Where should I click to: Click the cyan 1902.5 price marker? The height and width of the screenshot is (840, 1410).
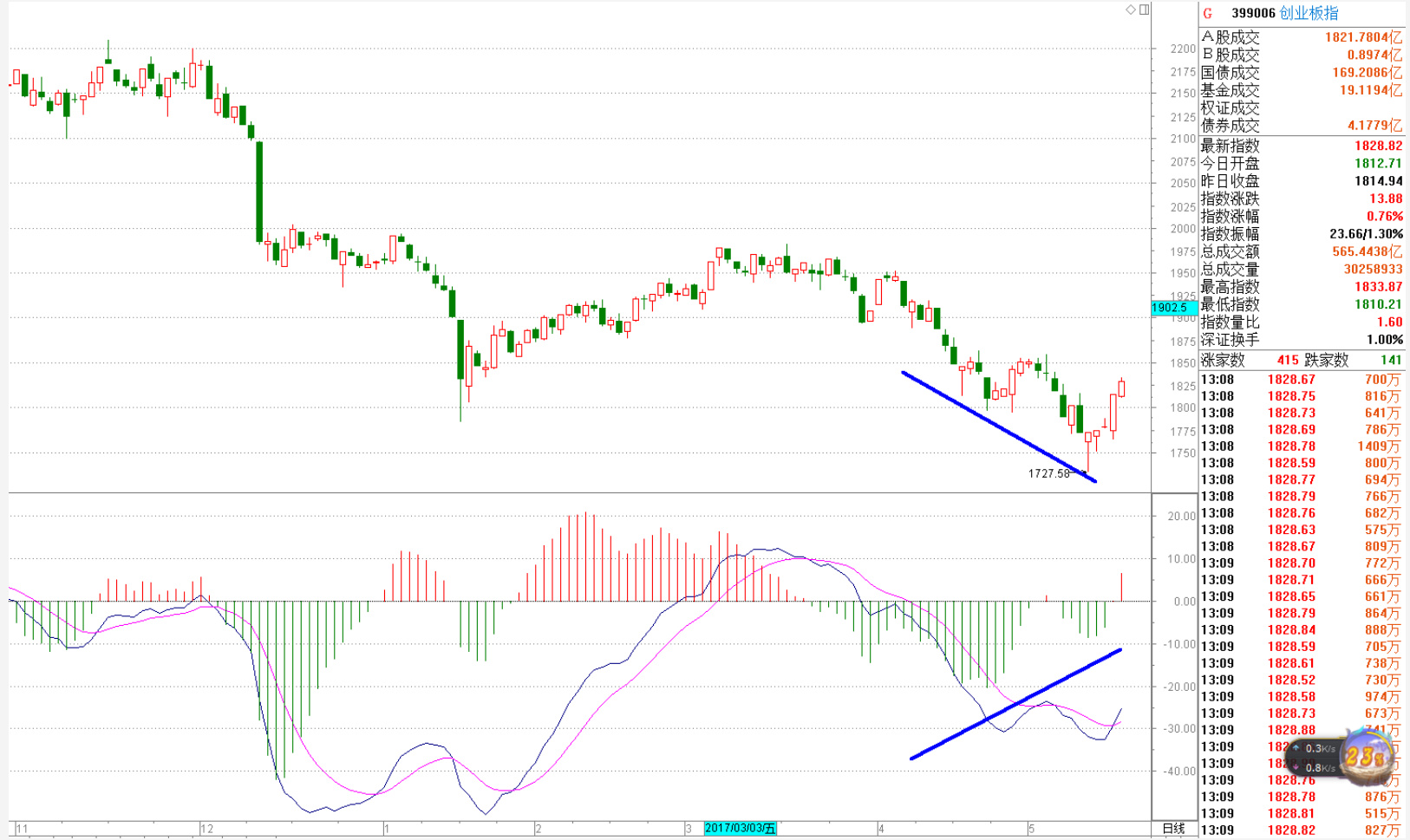tap(1172, 308)
